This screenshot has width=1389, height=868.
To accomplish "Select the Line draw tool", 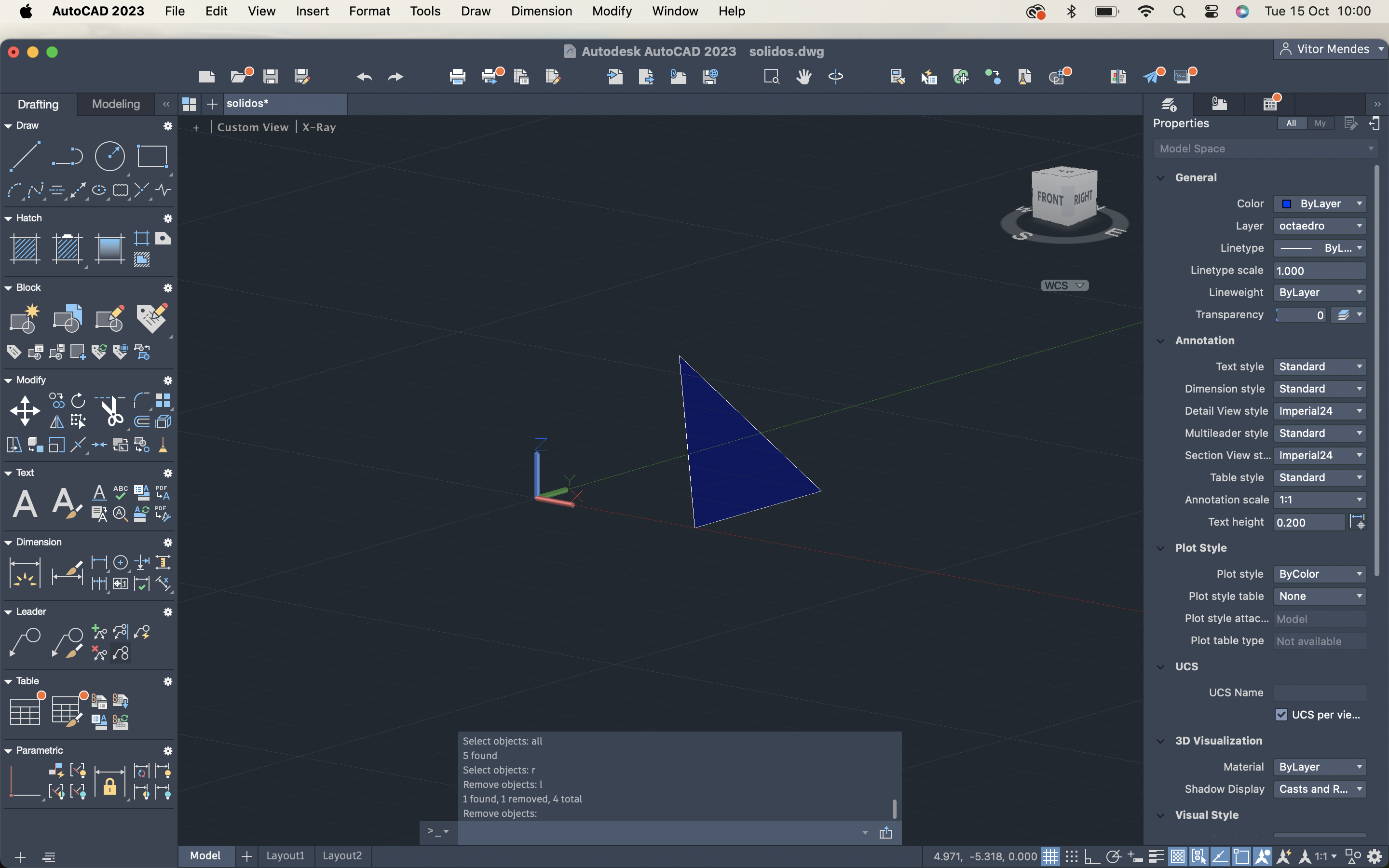I will point(25,156).
